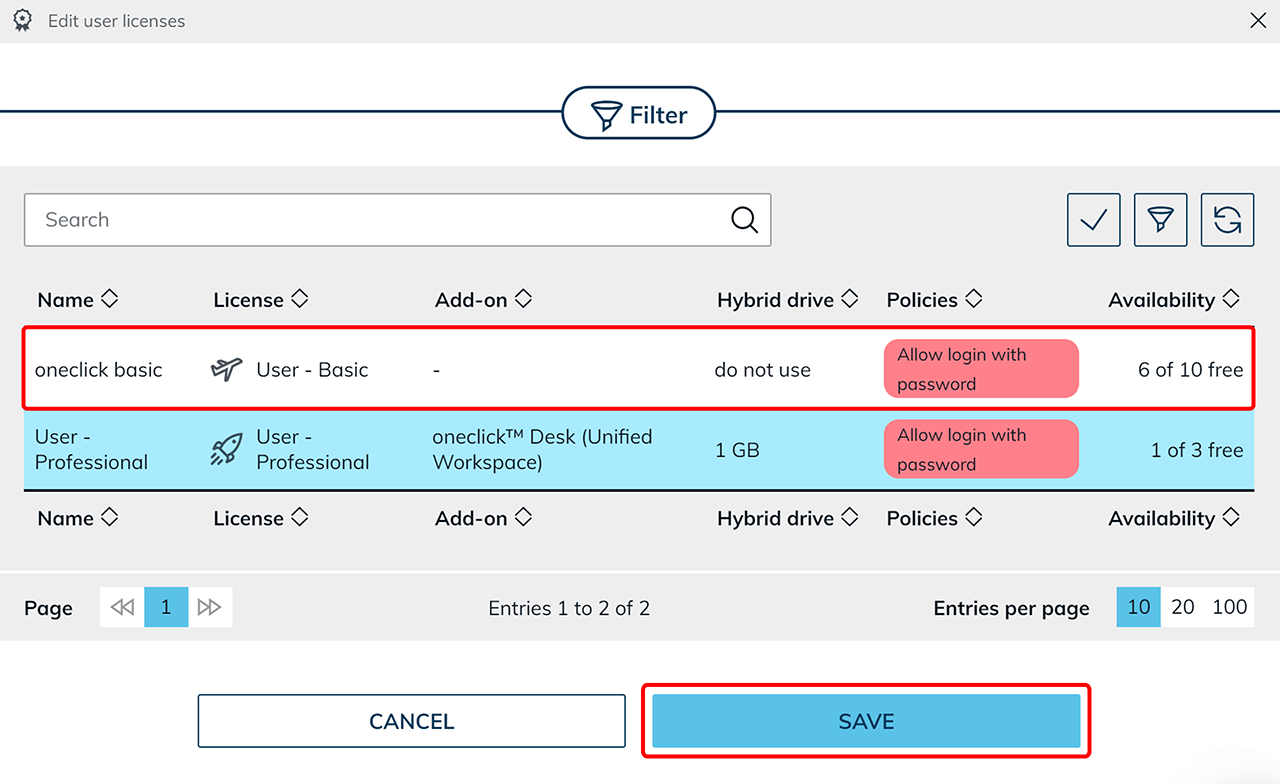Image resolution: width=1280 pixels, height=784 pixels.
Task: Expand the Filter panel
Action: tap(639, 115)
